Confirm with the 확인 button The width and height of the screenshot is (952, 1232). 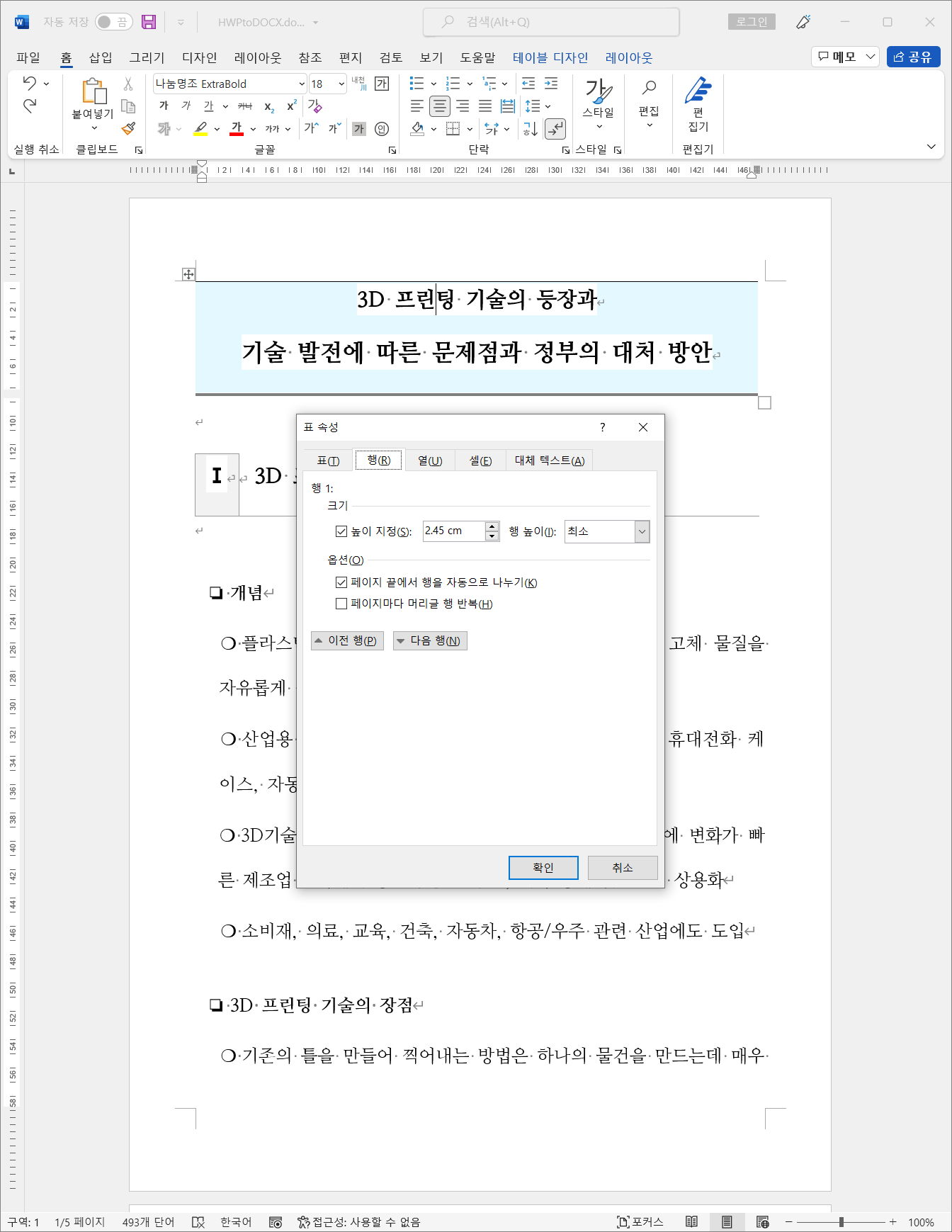(x=543, y=868)
